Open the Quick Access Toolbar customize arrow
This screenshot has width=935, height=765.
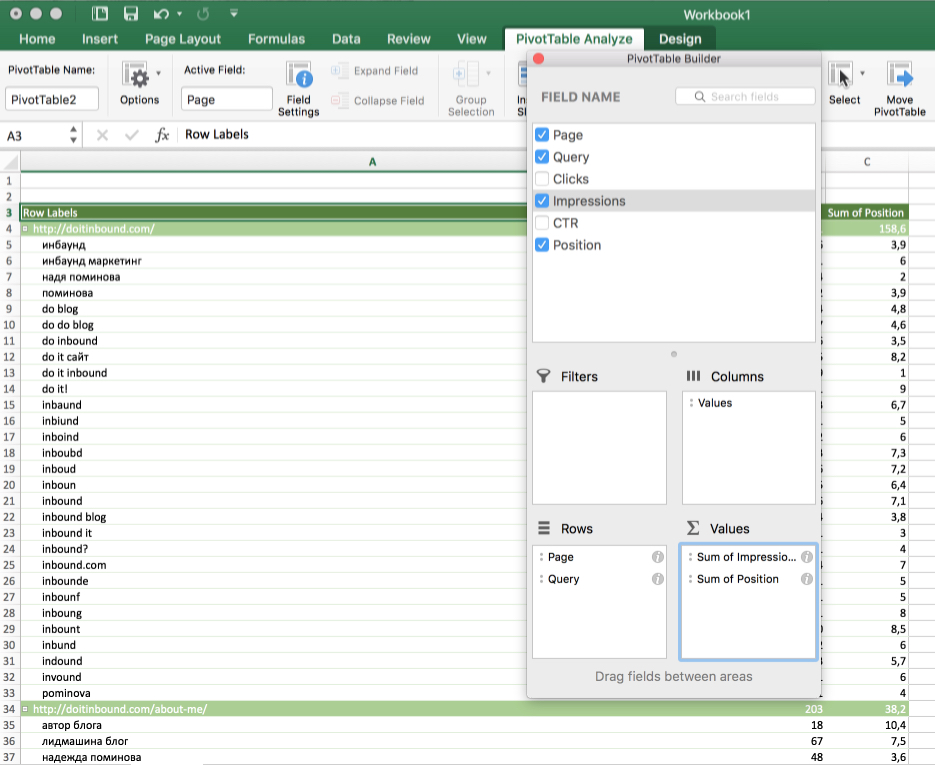[x=234, y=13]
